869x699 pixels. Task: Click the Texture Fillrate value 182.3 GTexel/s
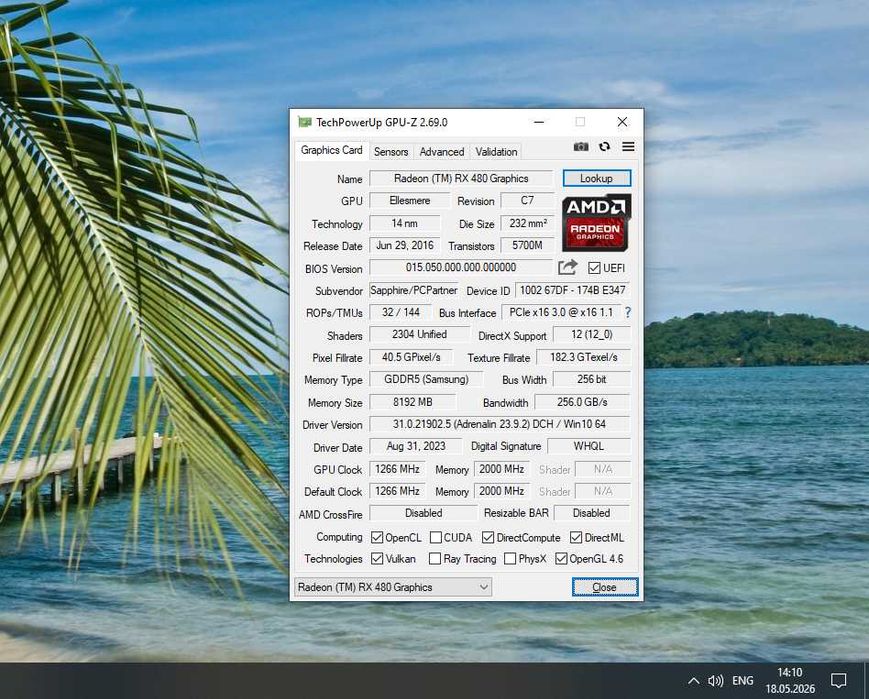(x=584, y=358)
